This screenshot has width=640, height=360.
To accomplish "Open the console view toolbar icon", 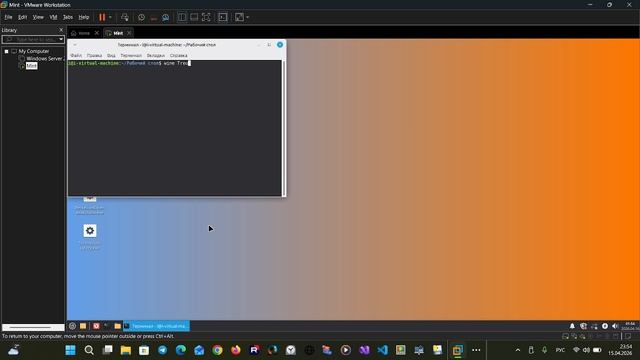I will click(x=223, y=17).
